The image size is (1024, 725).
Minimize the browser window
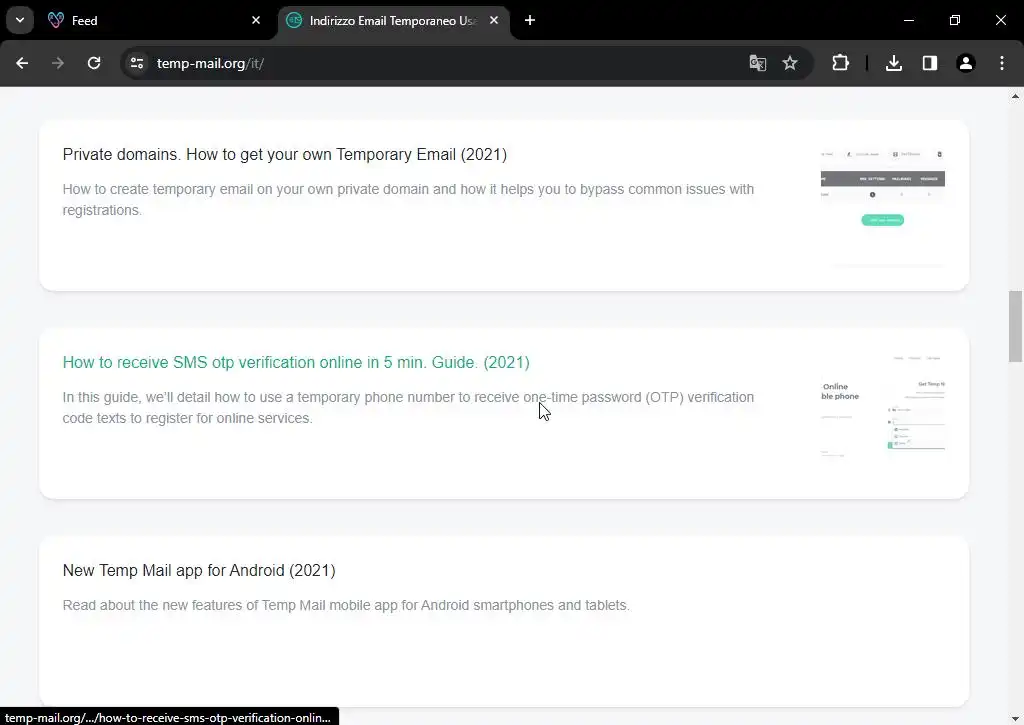point(908,20)
